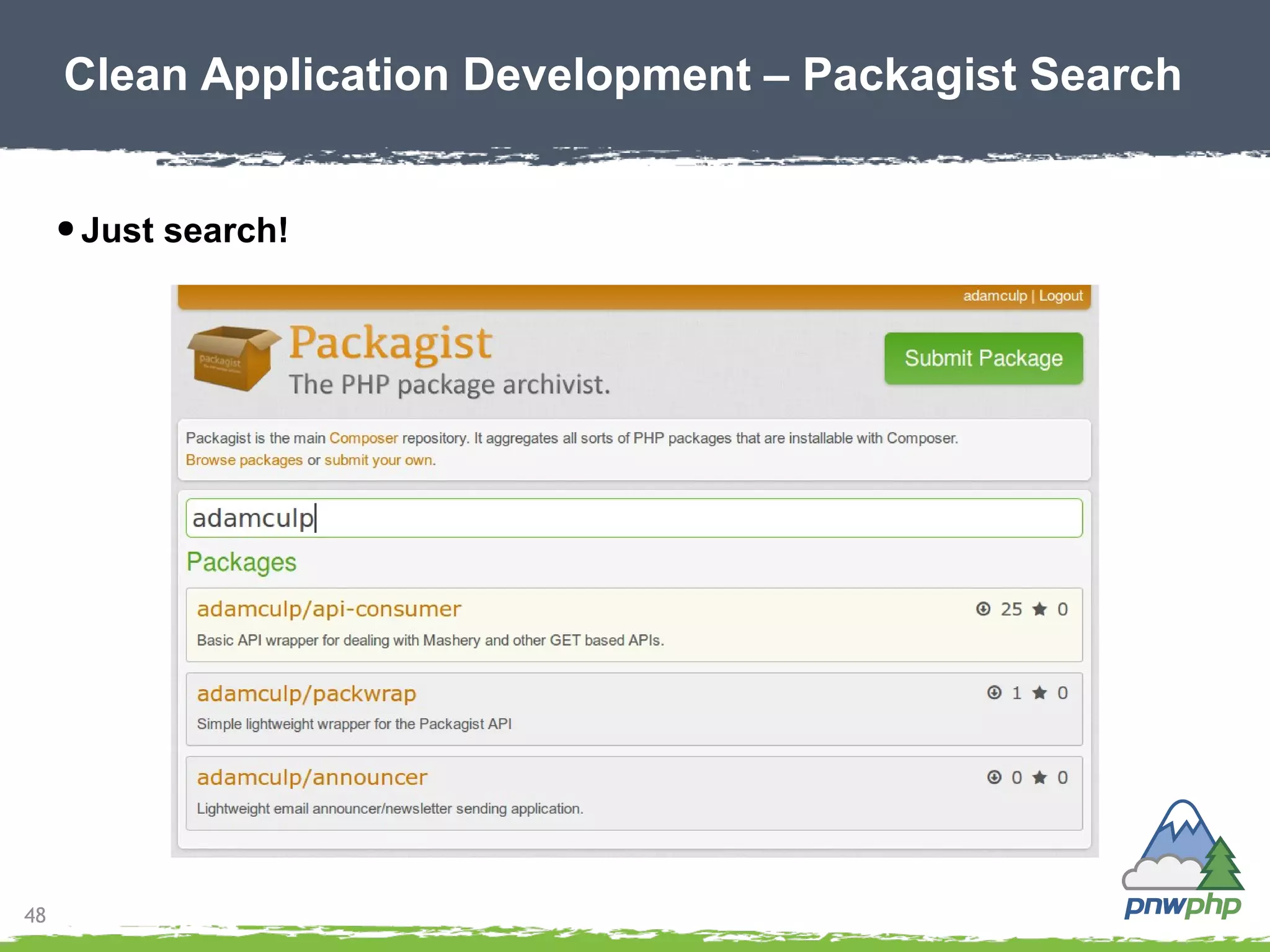Click the 'Just search!' bullet text

[184, 231]
